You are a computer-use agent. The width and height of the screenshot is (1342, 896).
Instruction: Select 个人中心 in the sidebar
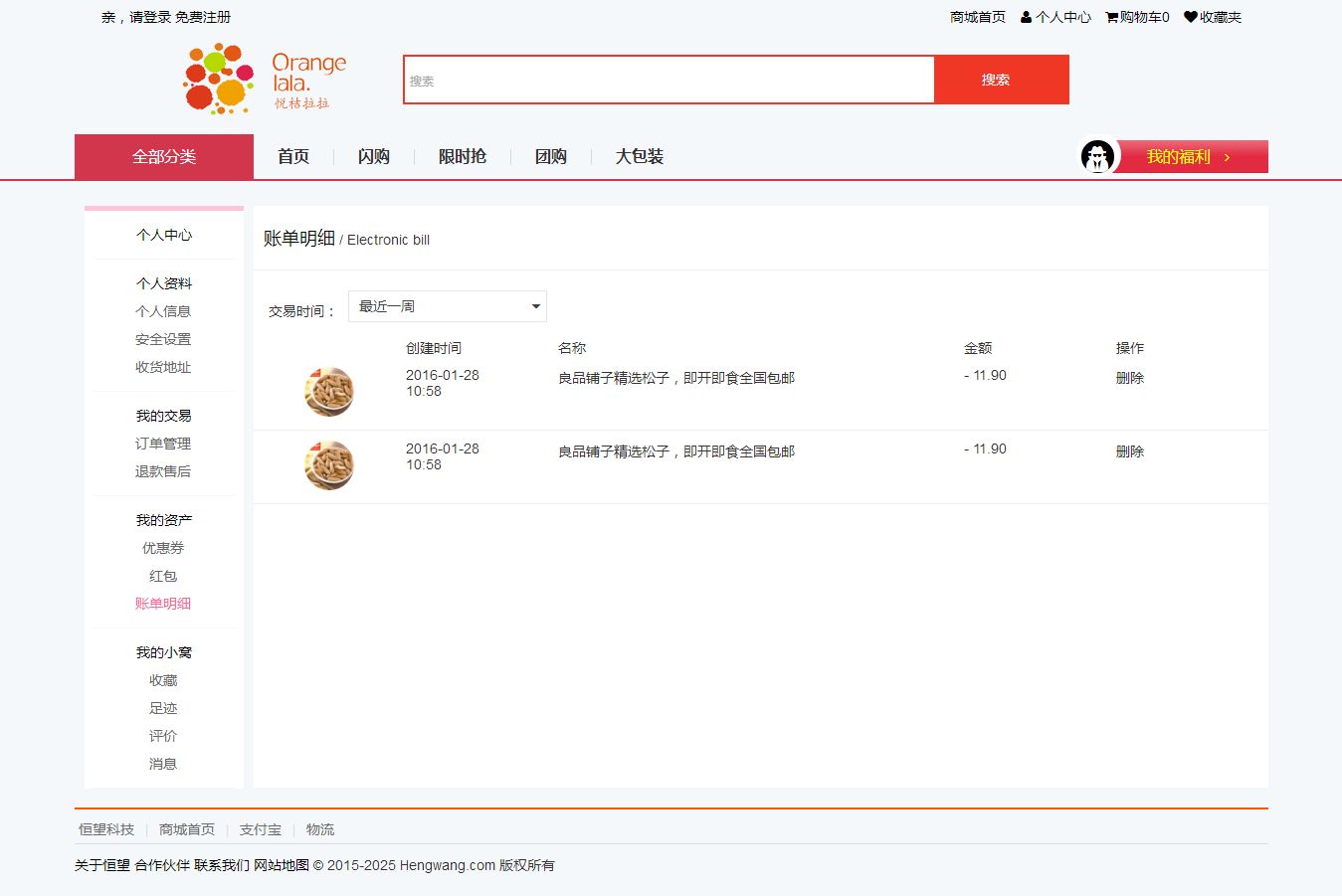pyautogui.click(x=164, y=235)
